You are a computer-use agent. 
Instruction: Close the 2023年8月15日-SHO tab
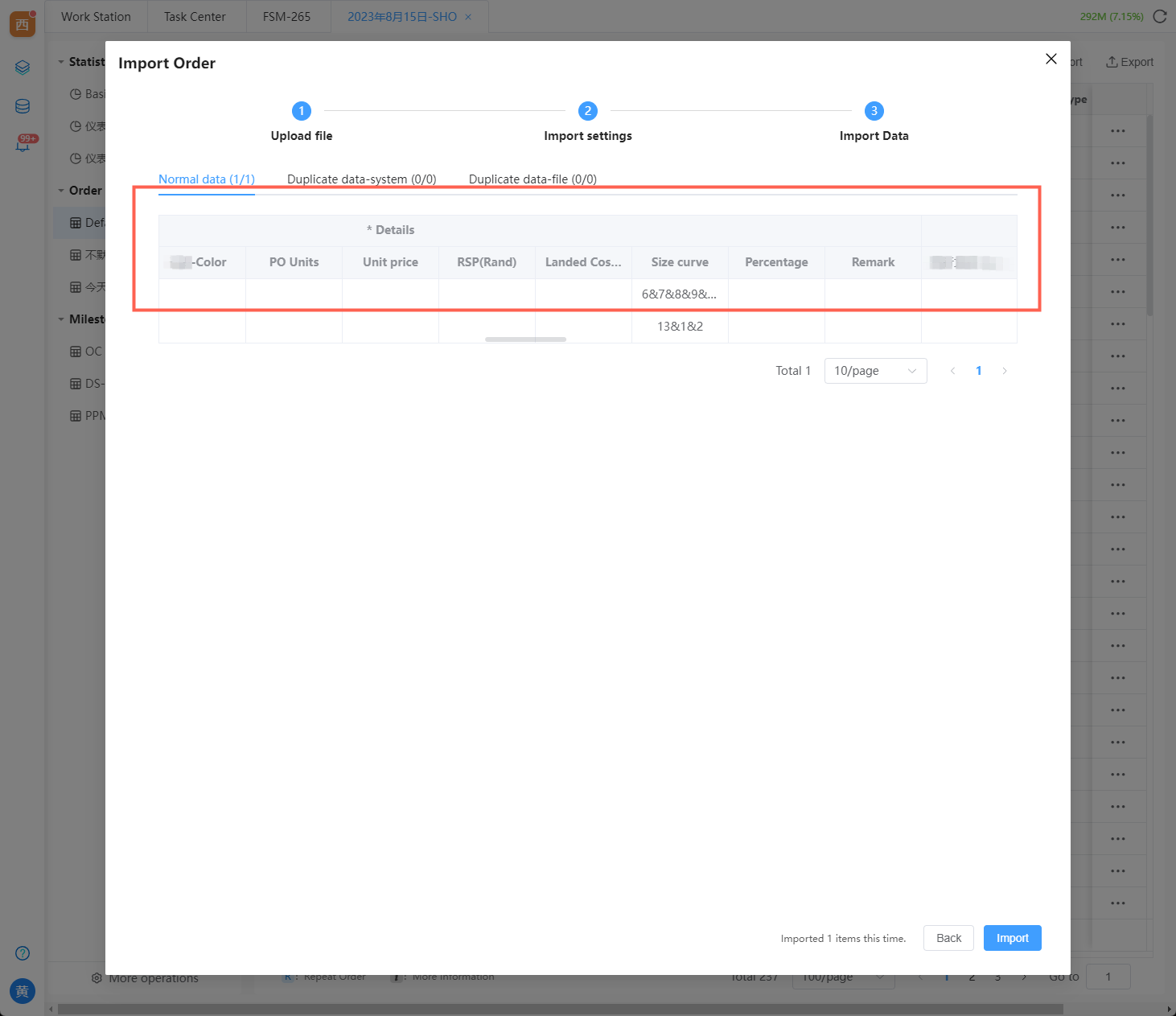[x=468, y=17]
